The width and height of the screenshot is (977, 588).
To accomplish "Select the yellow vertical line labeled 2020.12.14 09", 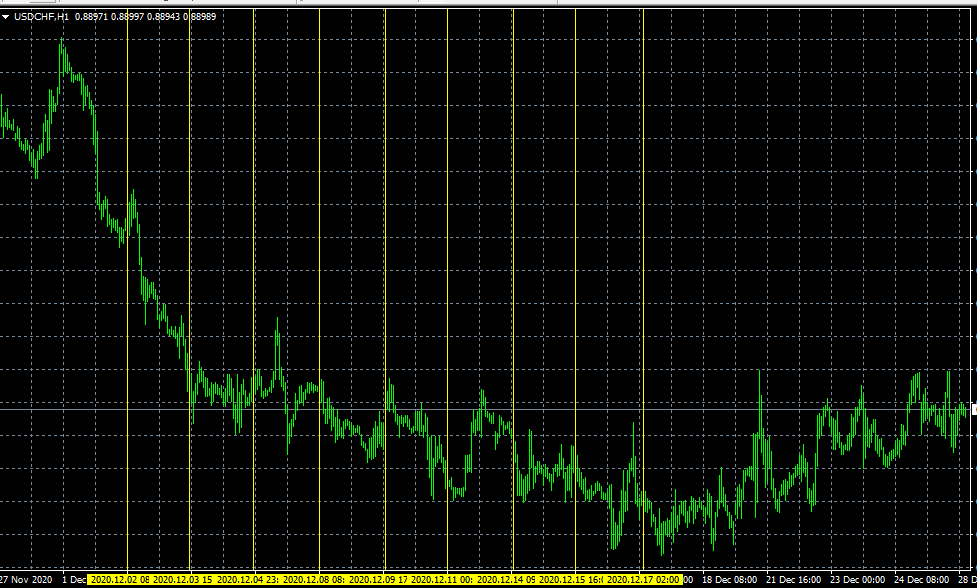I will (513, 290).
